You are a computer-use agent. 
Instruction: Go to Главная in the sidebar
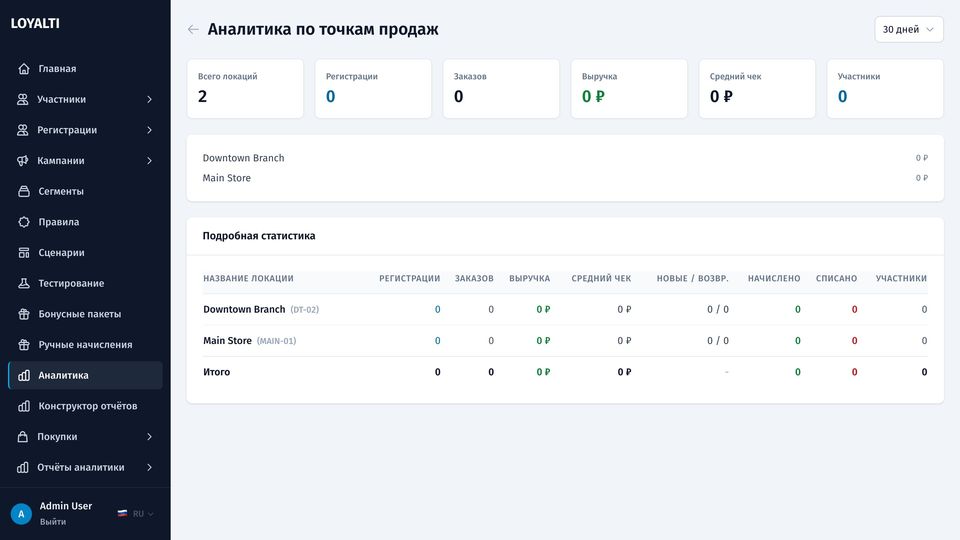tap(85, 69)
